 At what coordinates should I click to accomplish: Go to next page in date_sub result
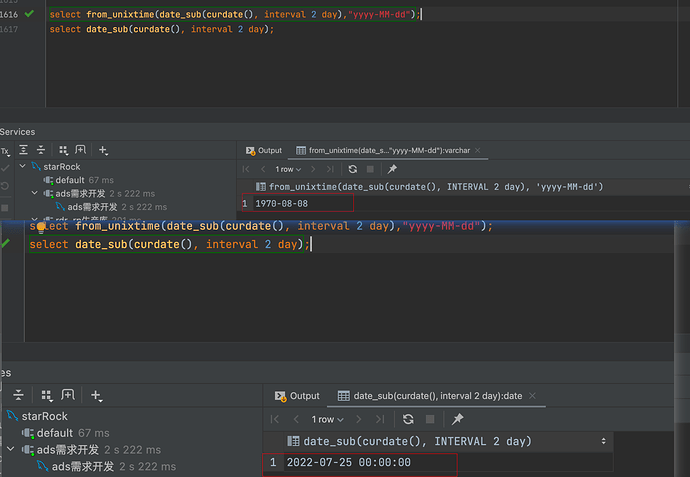click(x=359, y=419)
